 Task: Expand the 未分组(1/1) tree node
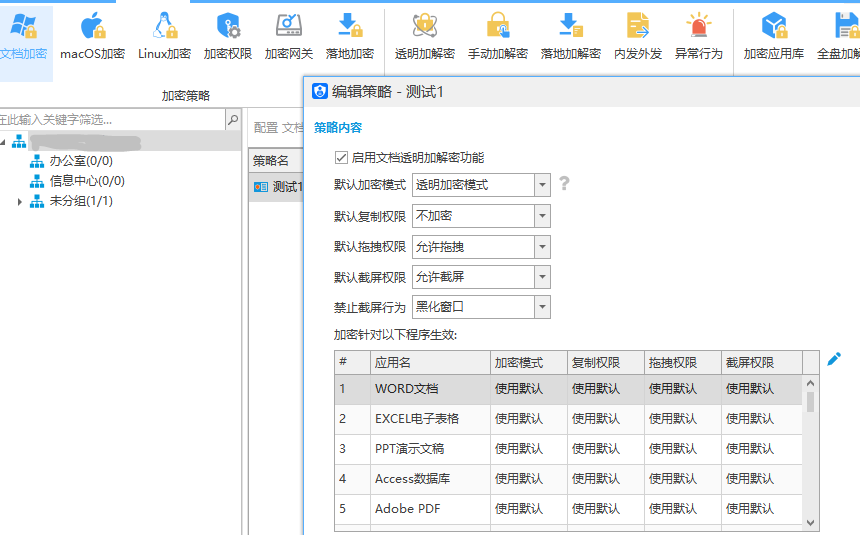(x=20, y=201)
